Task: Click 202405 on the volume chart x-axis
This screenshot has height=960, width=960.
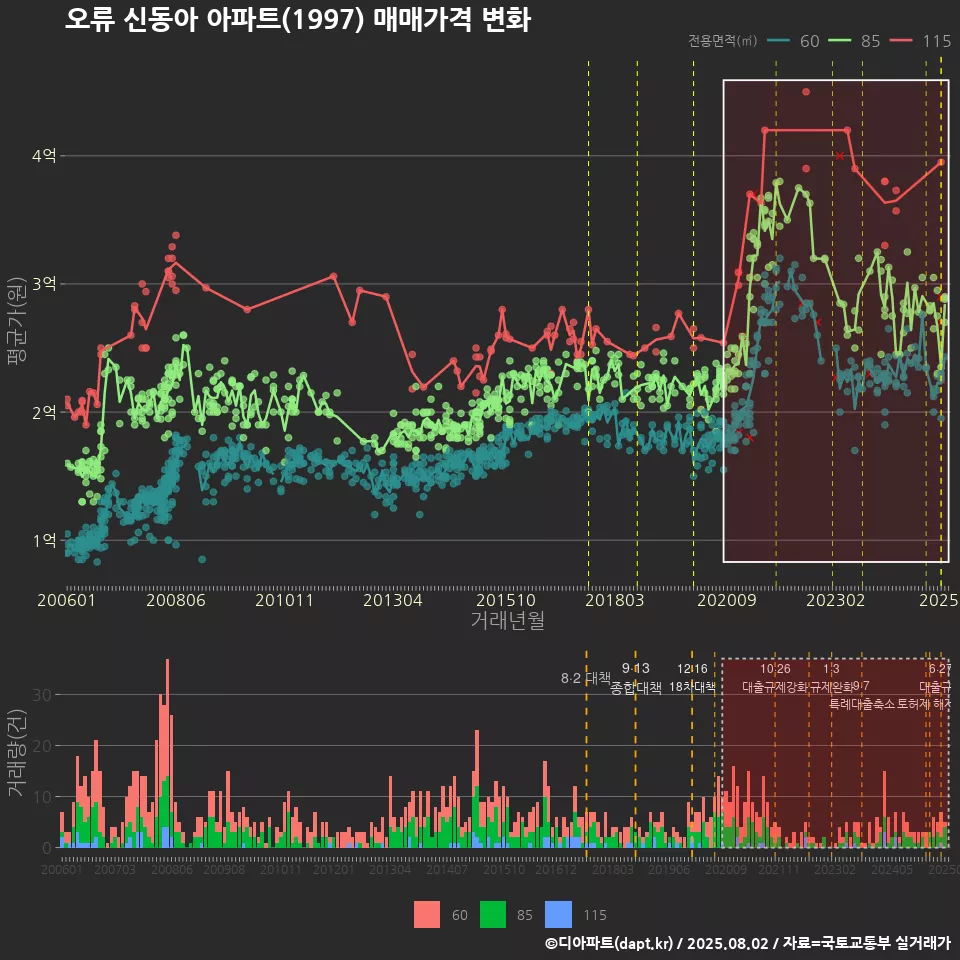Action: click(892, 869)
